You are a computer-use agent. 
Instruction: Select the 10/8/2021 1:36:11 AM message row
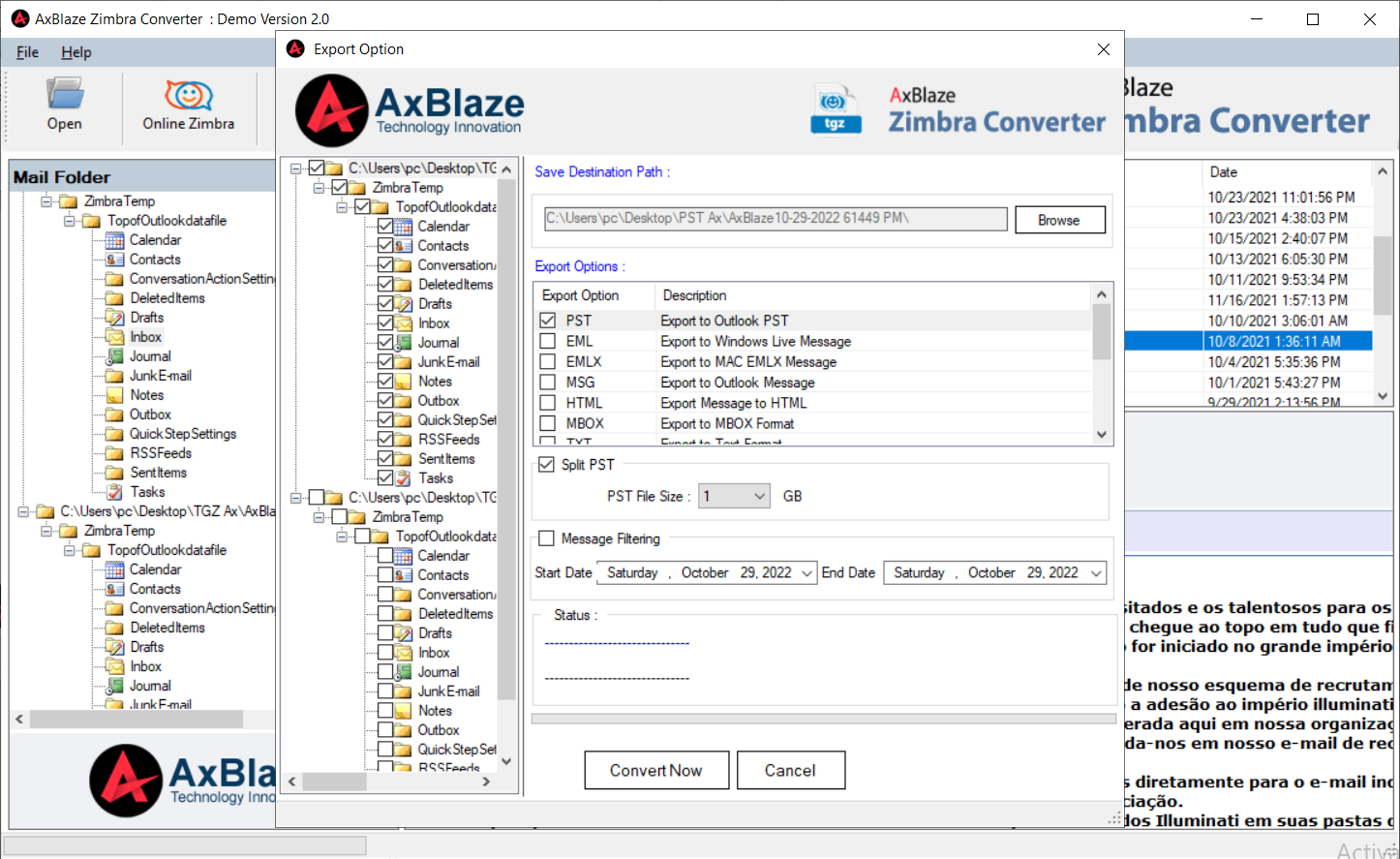click(x=1248, y=341)
